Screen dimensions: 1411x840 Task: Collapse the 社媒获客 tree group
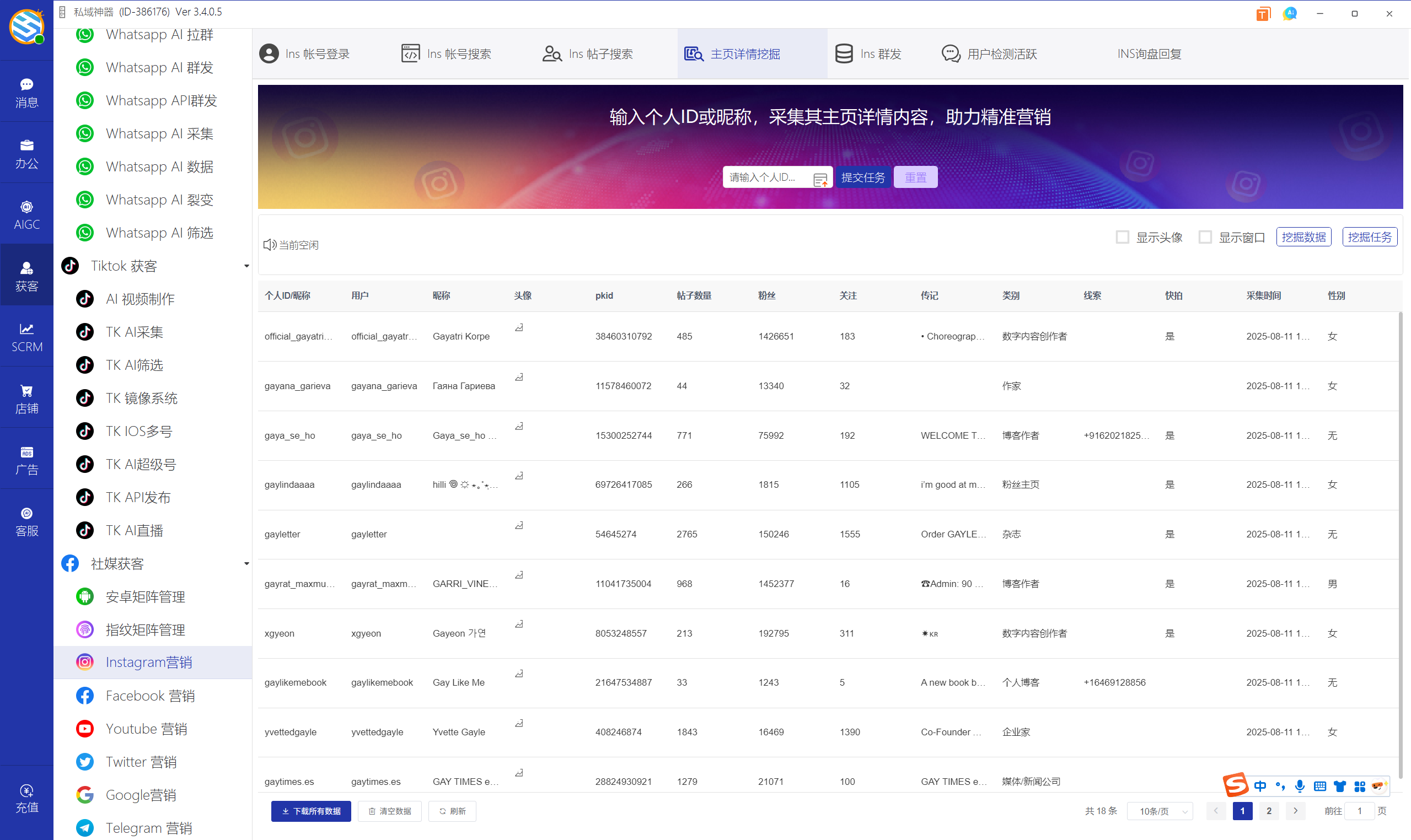246,564
